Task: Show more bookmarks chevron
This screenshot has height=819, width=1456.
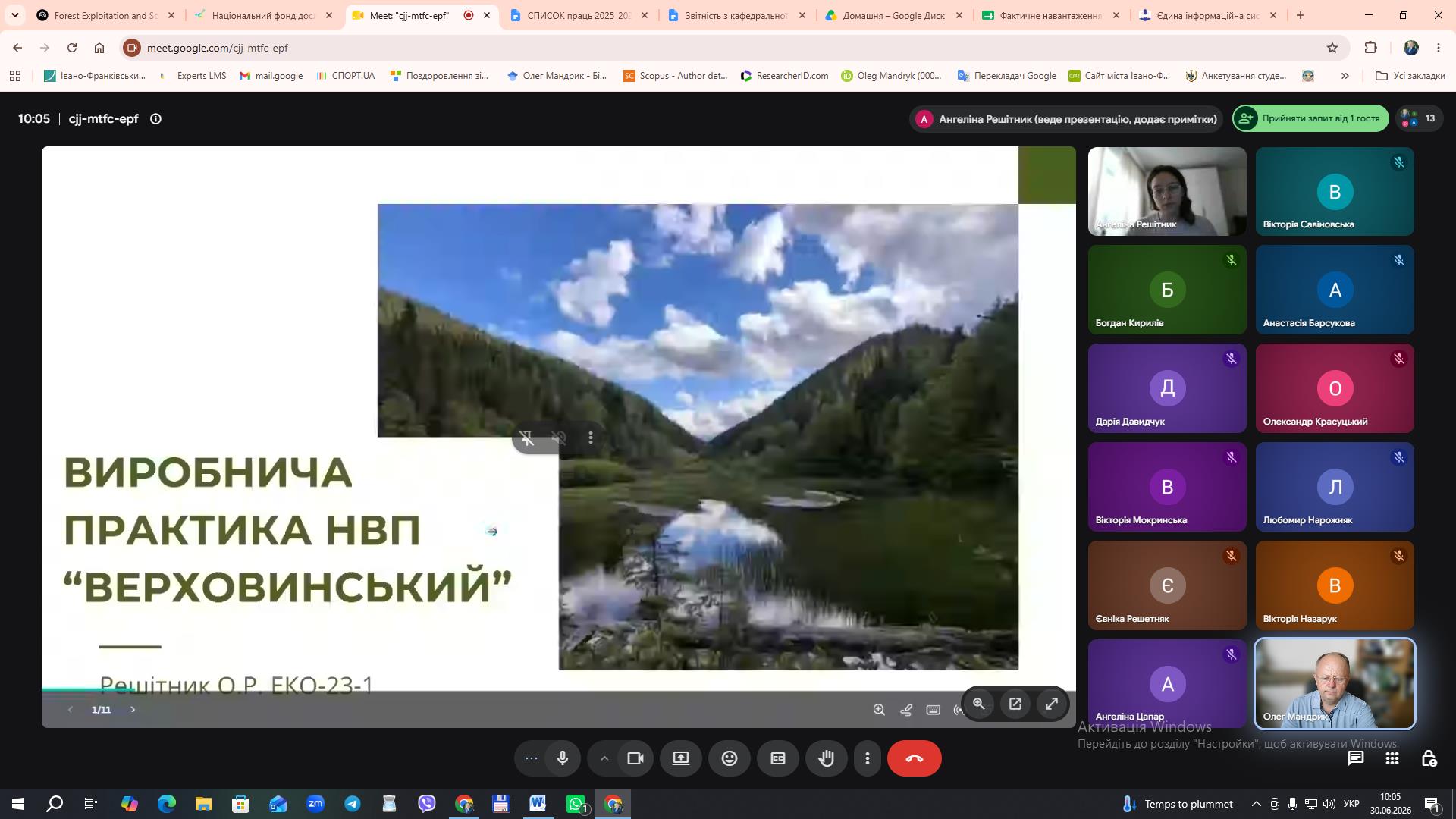Action: pyautogui.click(x=1345, y=76)
